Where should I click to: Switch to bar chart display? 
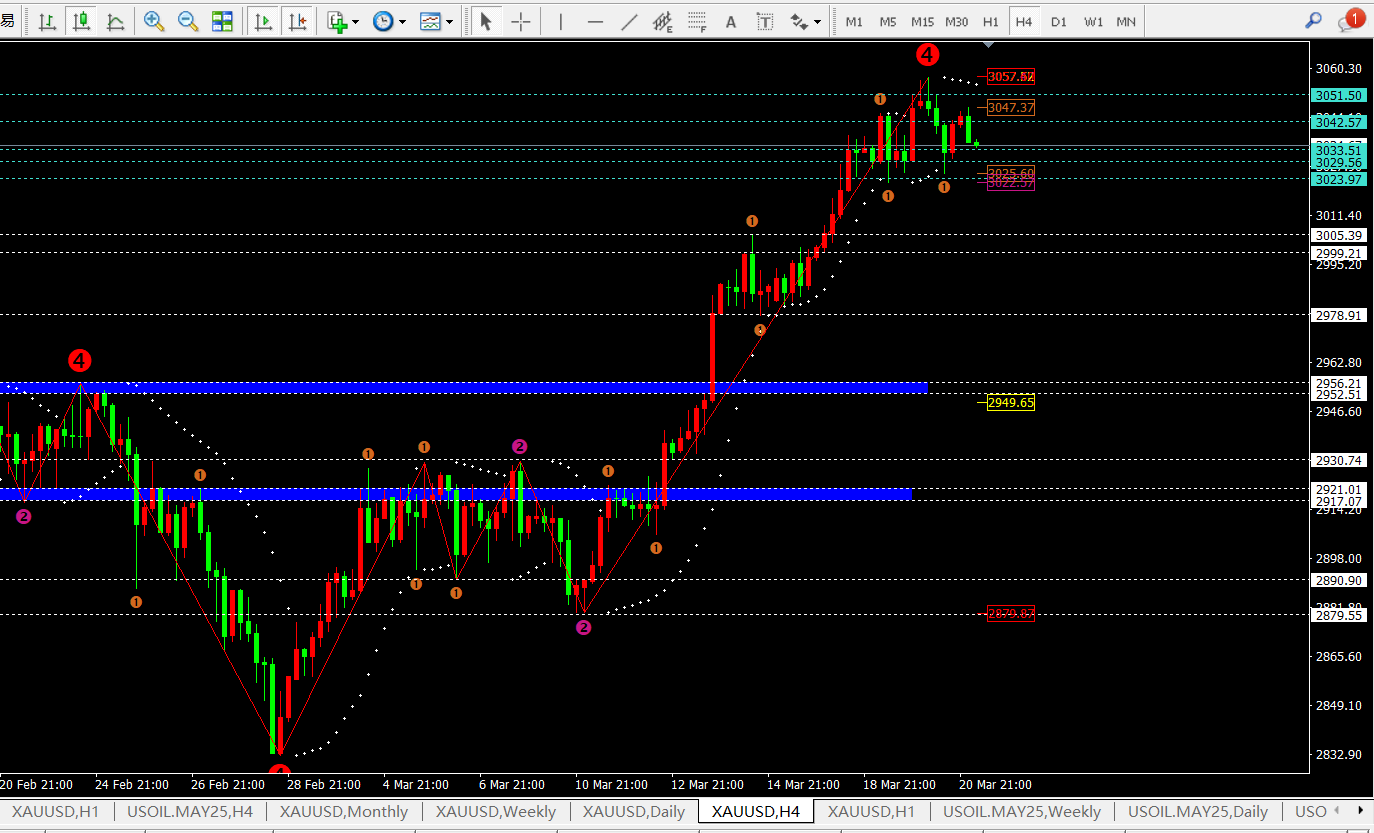(x=47, y=21)
